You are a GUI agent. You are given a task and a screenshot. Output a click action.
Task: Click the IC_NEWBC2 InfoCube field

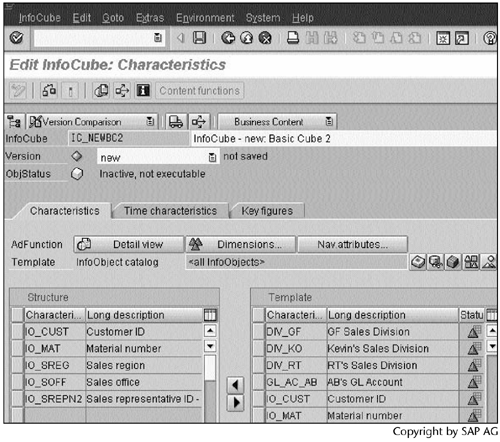tap(129, 138)
